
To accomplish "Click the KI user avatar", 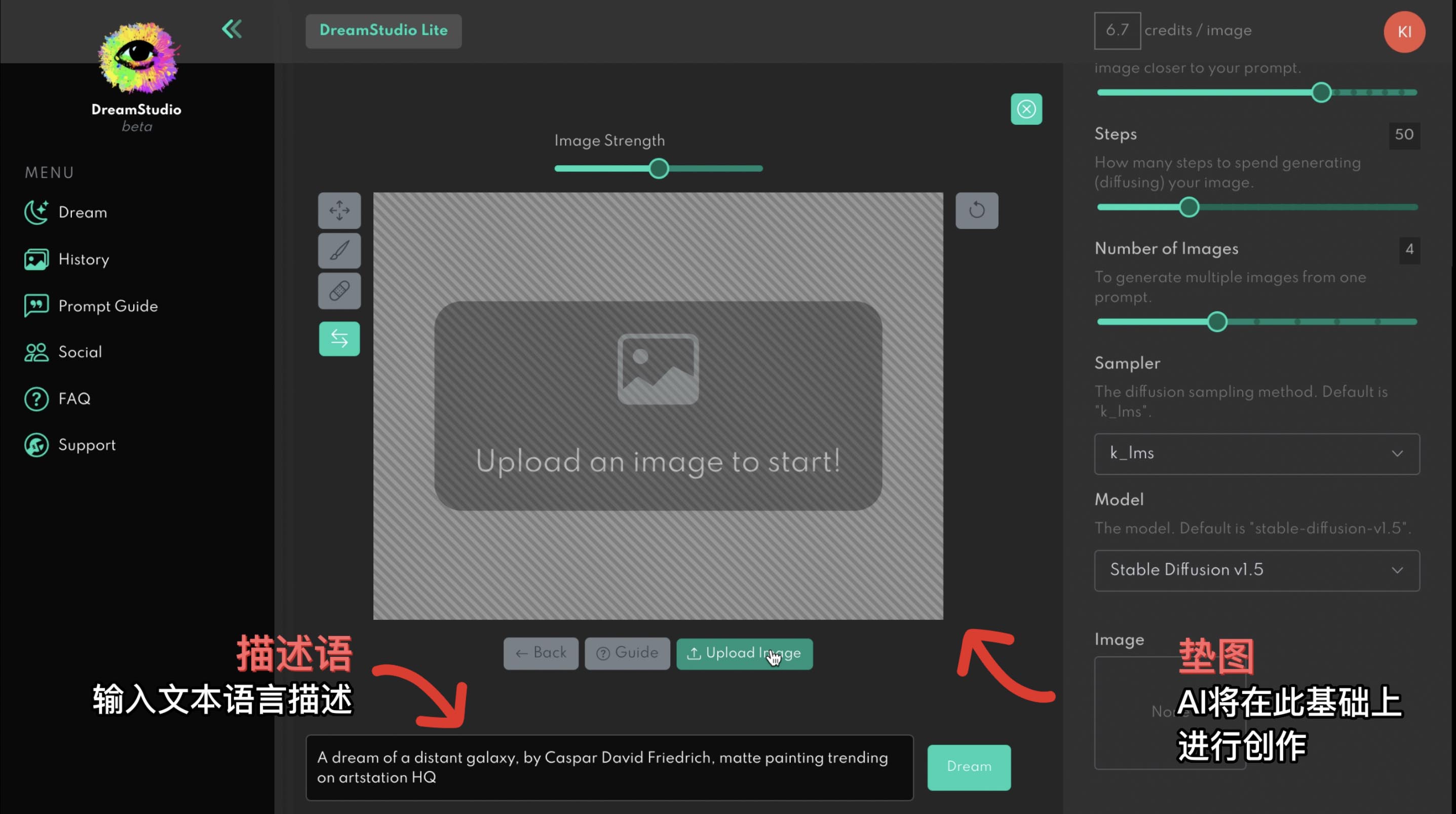I will point(1403,31).
